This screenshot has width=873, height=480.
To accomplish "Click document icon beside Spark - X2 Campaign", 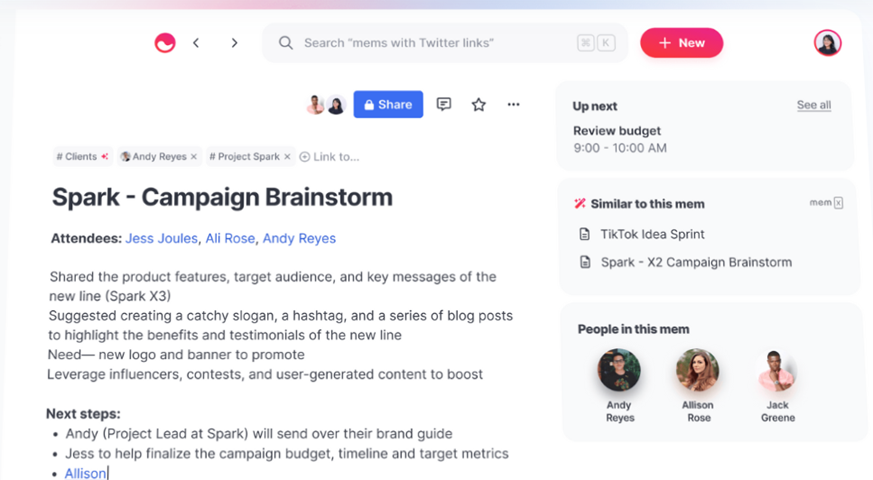I will click(x=585, y=262).
